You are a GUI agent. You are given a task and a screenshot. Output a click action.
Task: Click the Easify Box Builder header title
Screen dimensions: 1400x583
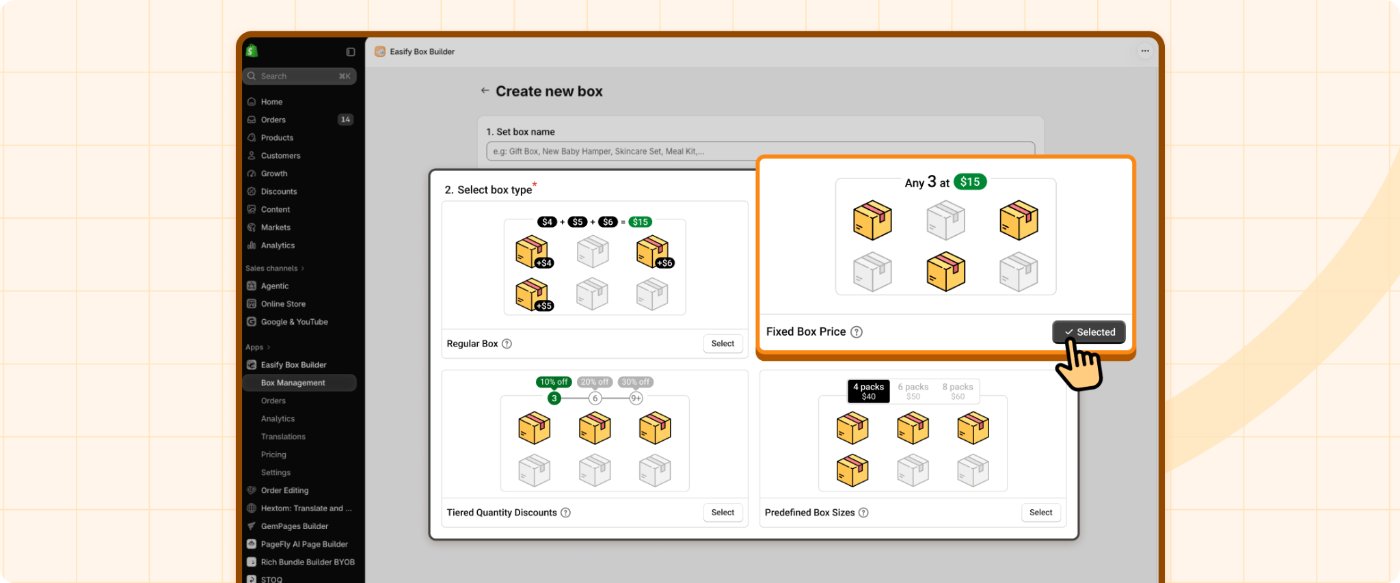[x=422, y=52]
